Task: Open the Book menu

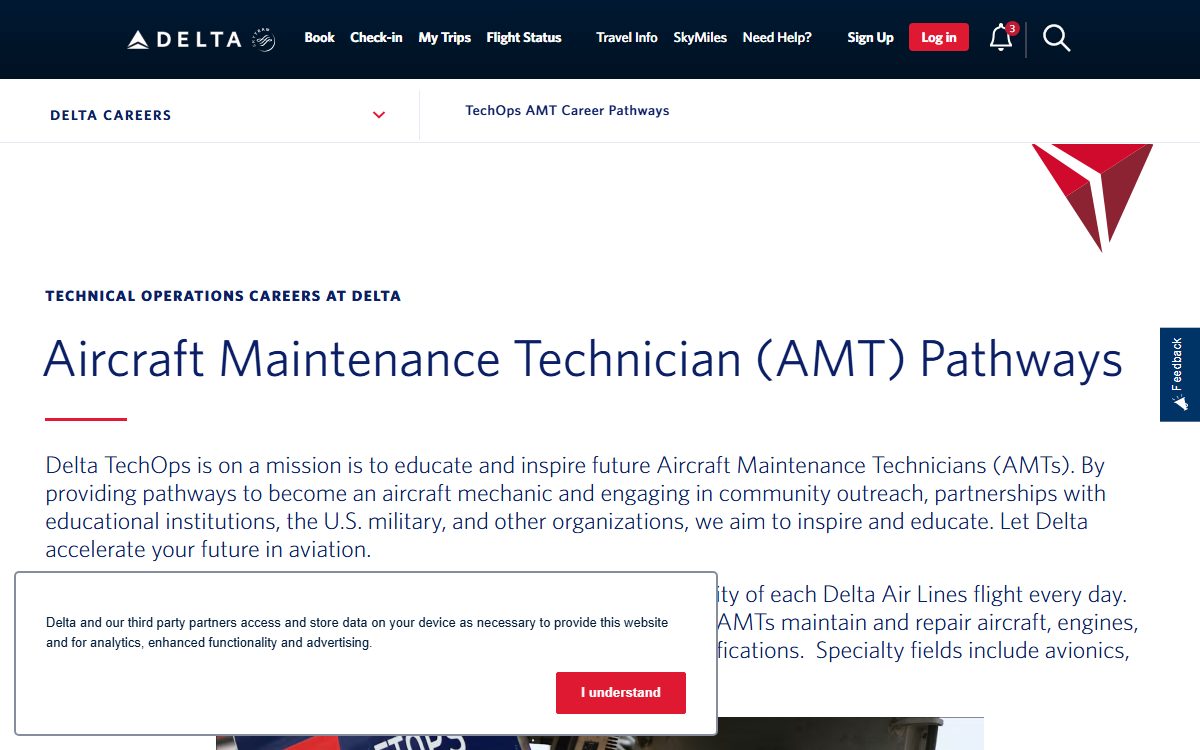Action: [x=319, y=38]
